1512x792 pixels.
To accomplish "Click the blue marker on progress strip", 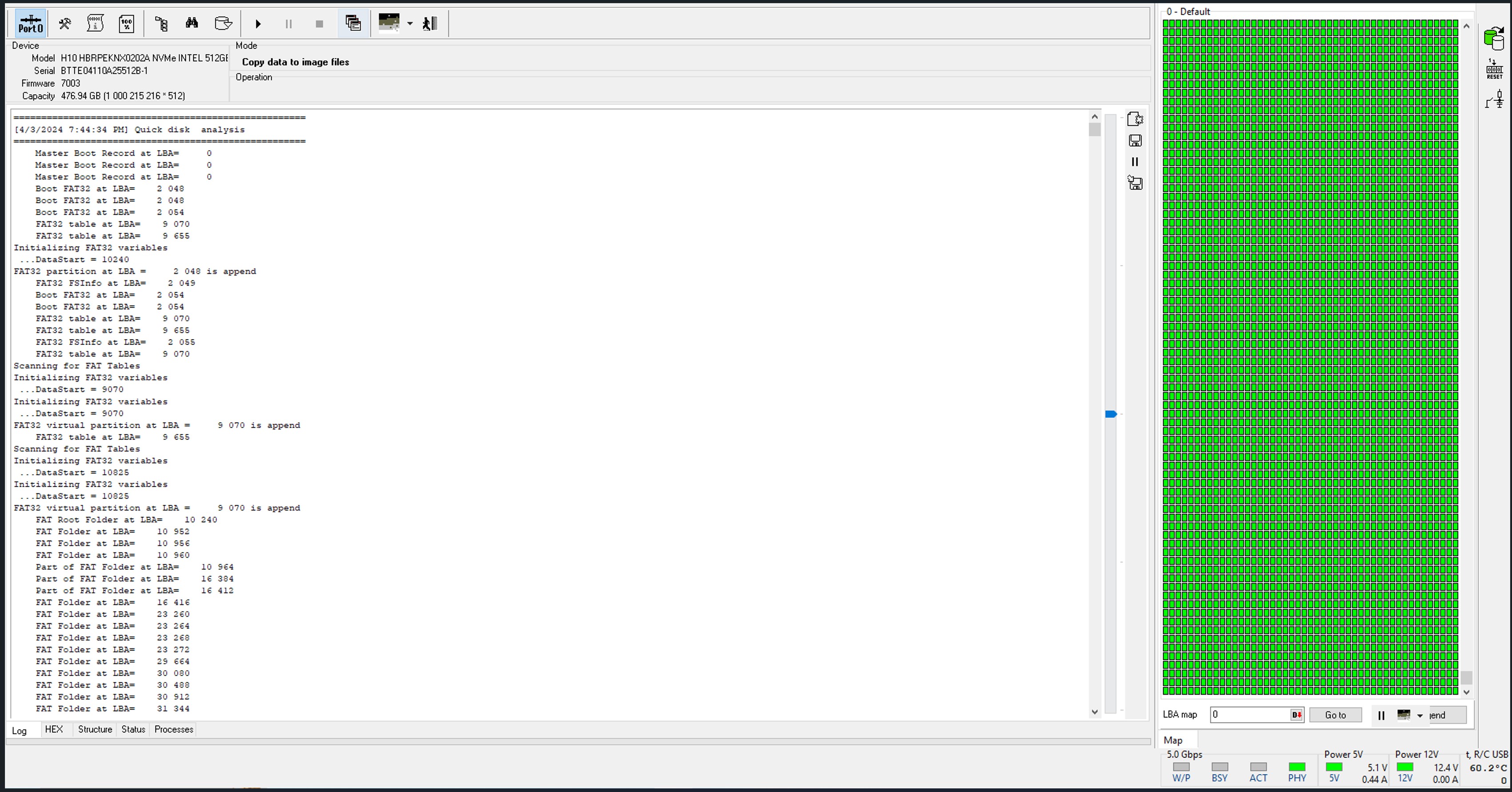I will pos(1111,414).
